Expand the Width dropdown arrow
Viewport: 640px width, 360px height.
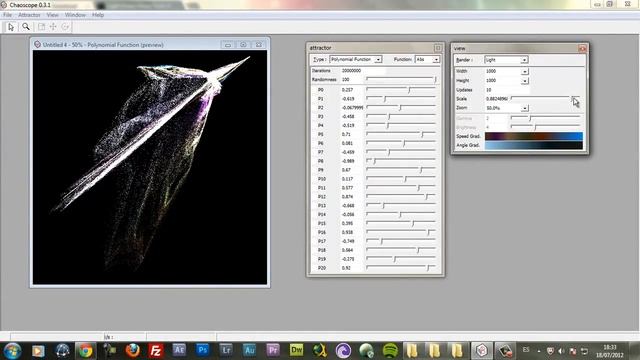coord(524,71)
